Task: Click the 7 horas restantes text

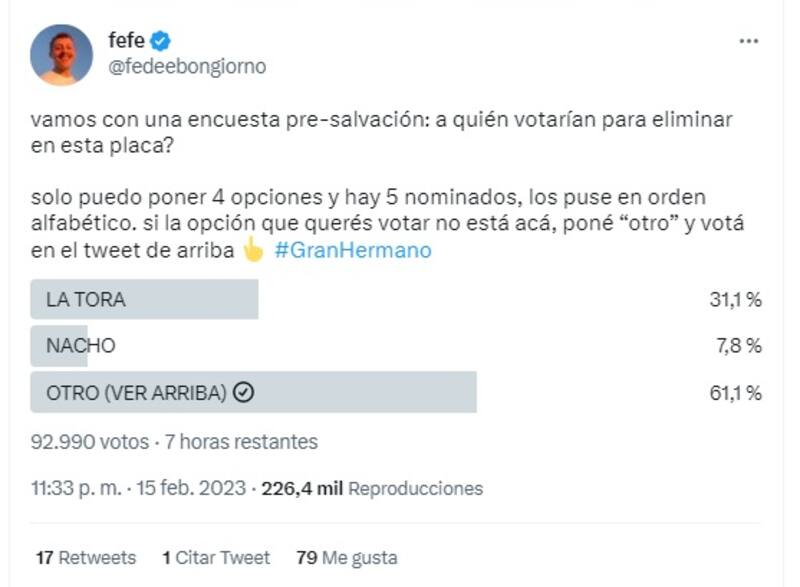Action: tap(241, 441)
